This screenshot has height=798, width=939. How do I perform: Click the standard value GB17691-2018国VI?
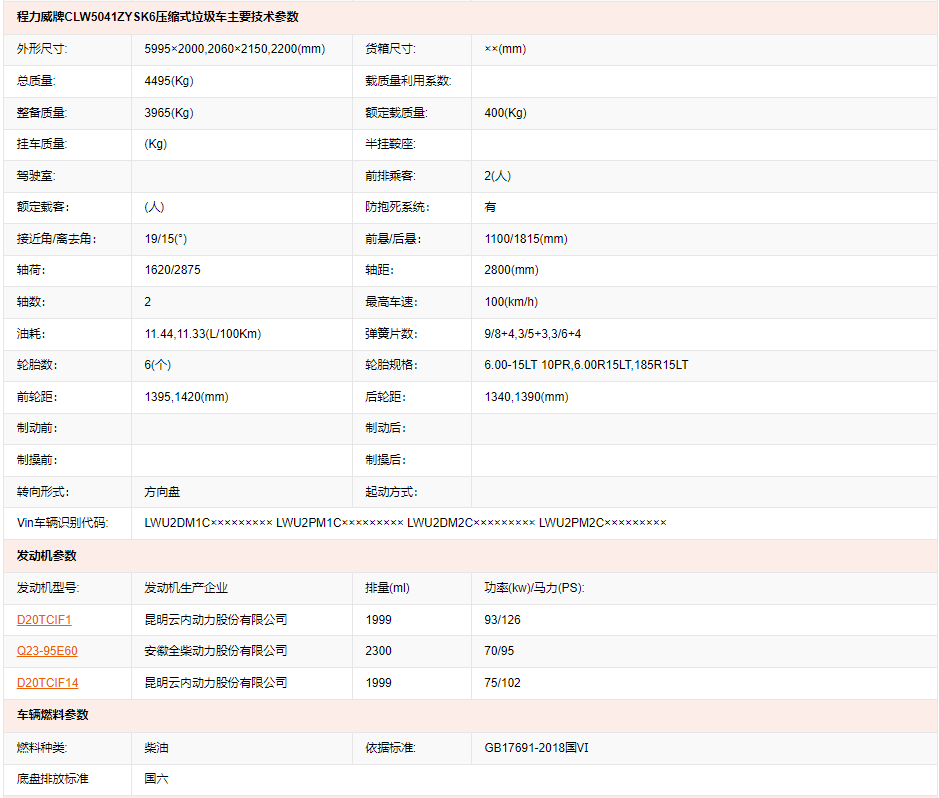[537, 748]
